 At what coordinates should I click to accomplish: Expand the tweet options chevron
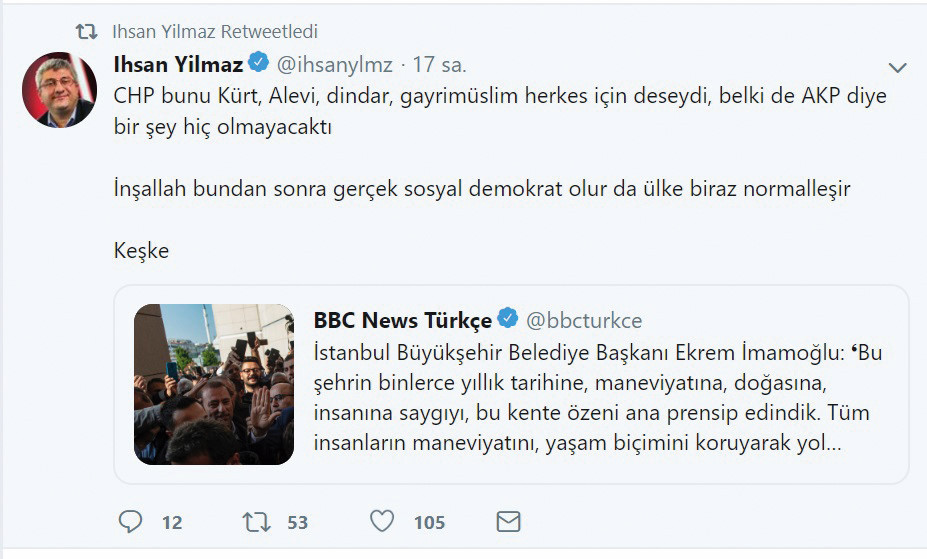[897, 68]
